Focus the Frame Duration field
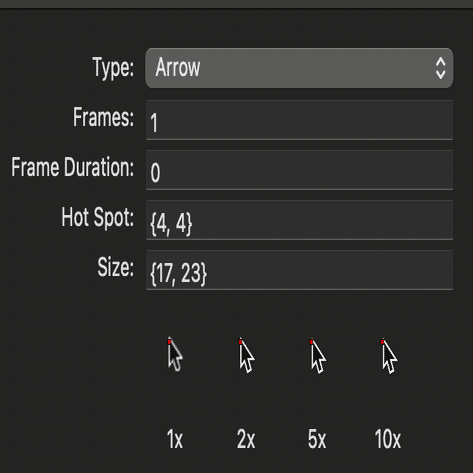The image size is (473, 473). coord(299,170)
